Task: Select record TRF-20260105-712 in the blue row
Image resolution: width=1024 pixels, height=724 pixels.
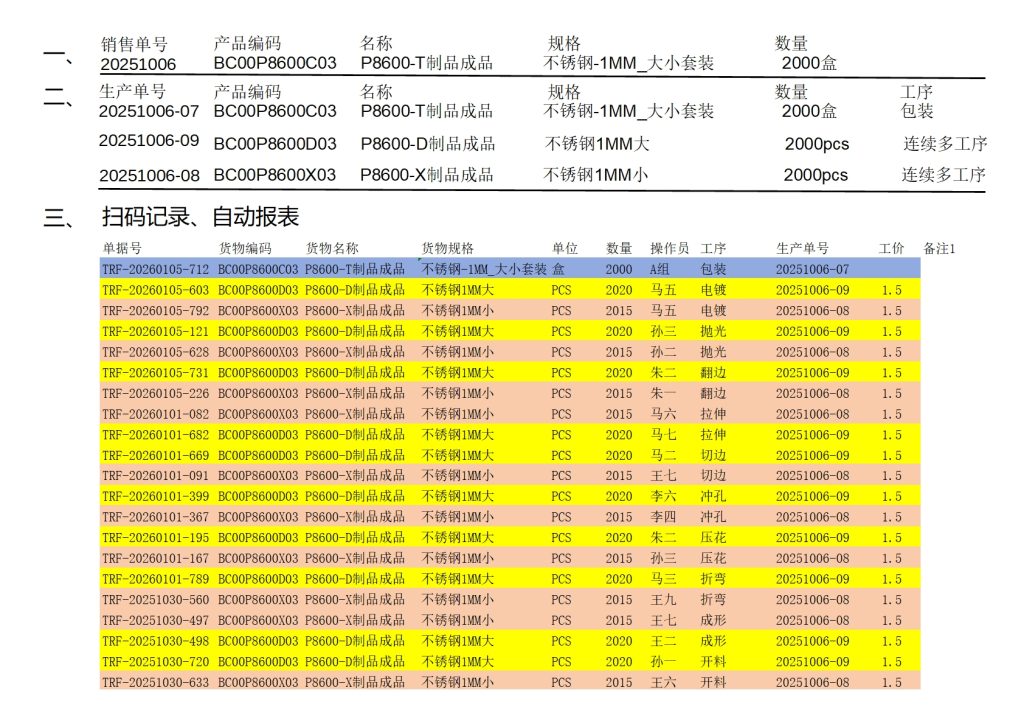Action: 155,269
